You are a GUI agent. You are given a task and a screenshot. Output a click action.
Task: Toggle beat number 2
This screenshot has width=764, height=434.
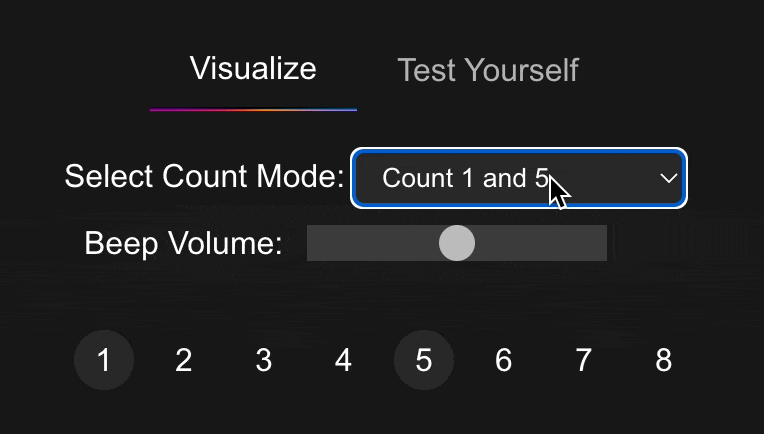pyautogui.click(x=184, y=360)
